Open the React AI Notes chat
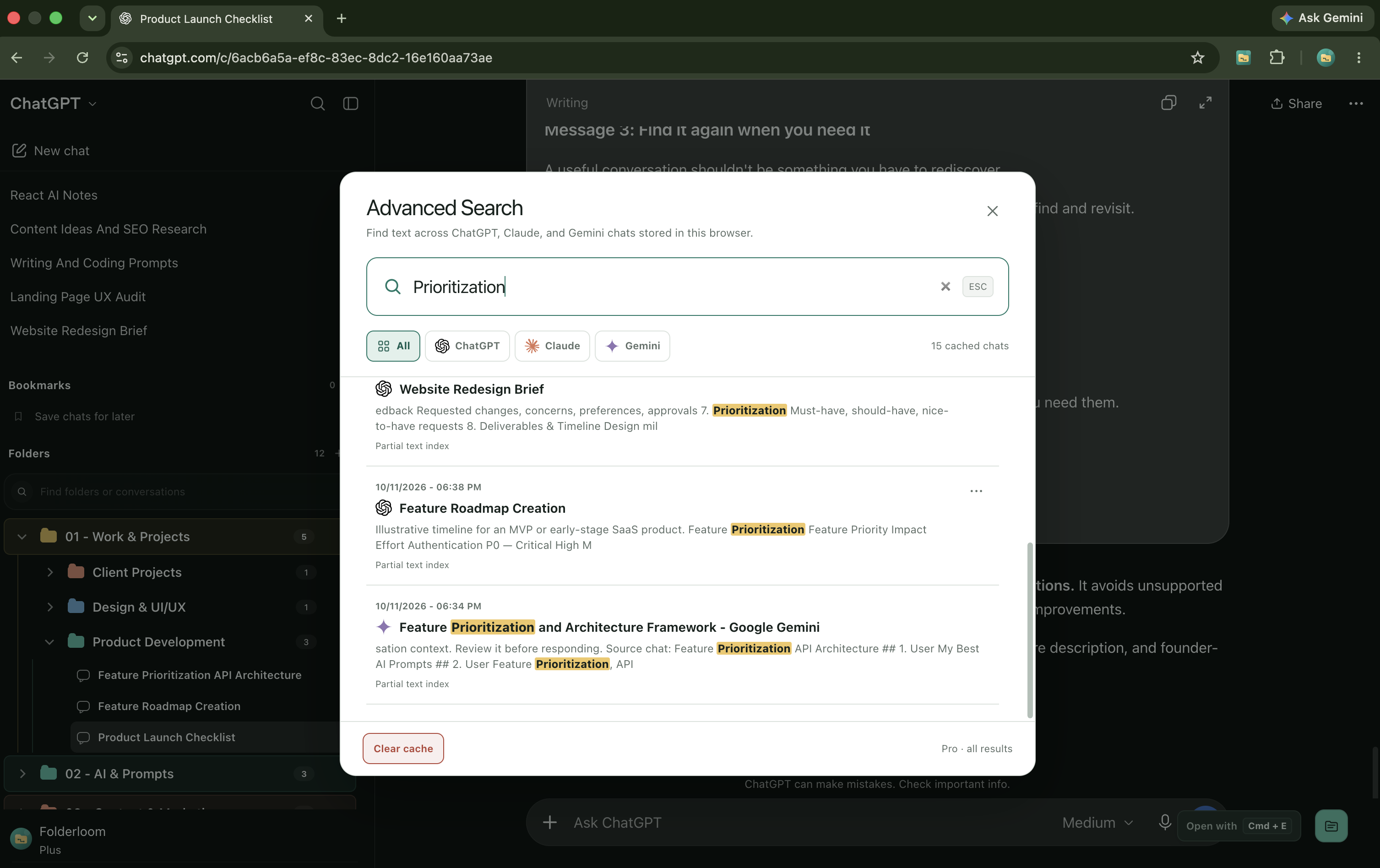This screenshot has height=868, width=1380. click(x=54, y=195)
